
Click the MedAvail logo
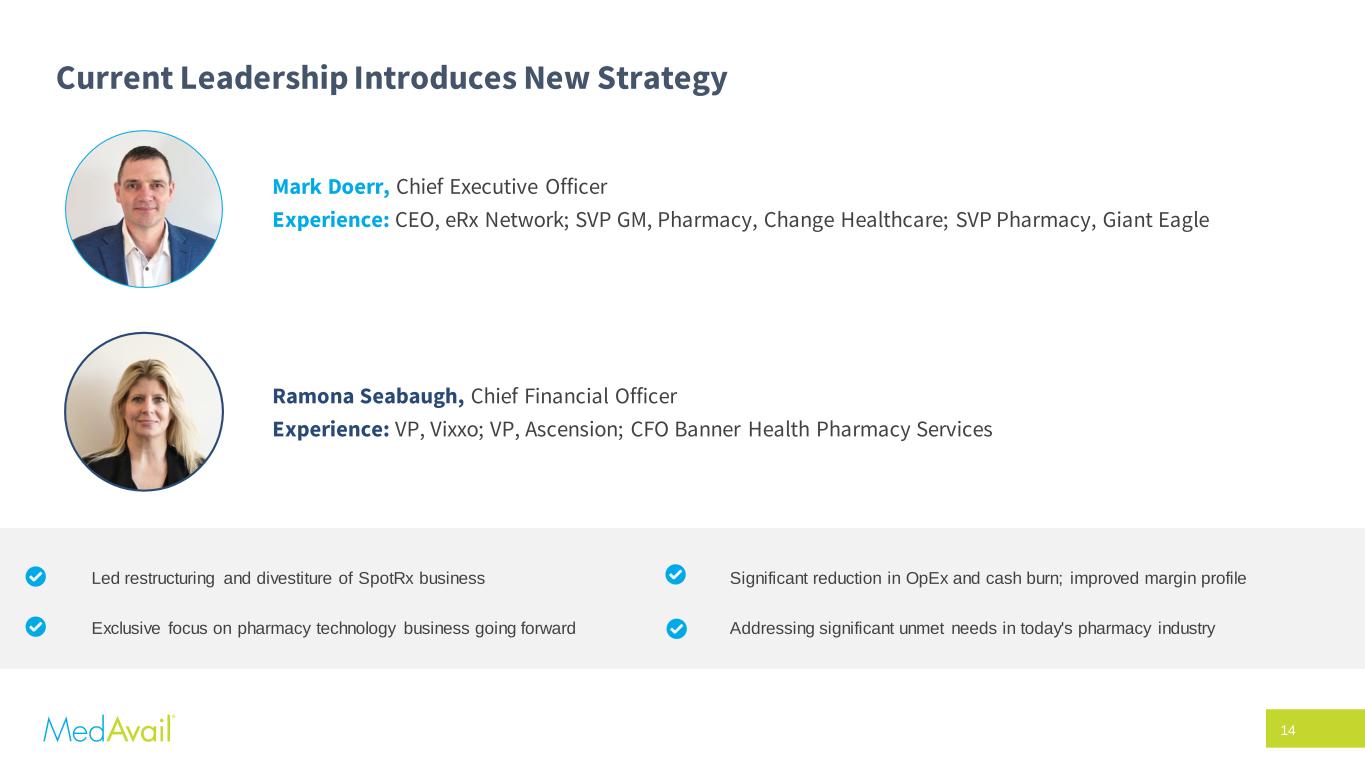109,728
